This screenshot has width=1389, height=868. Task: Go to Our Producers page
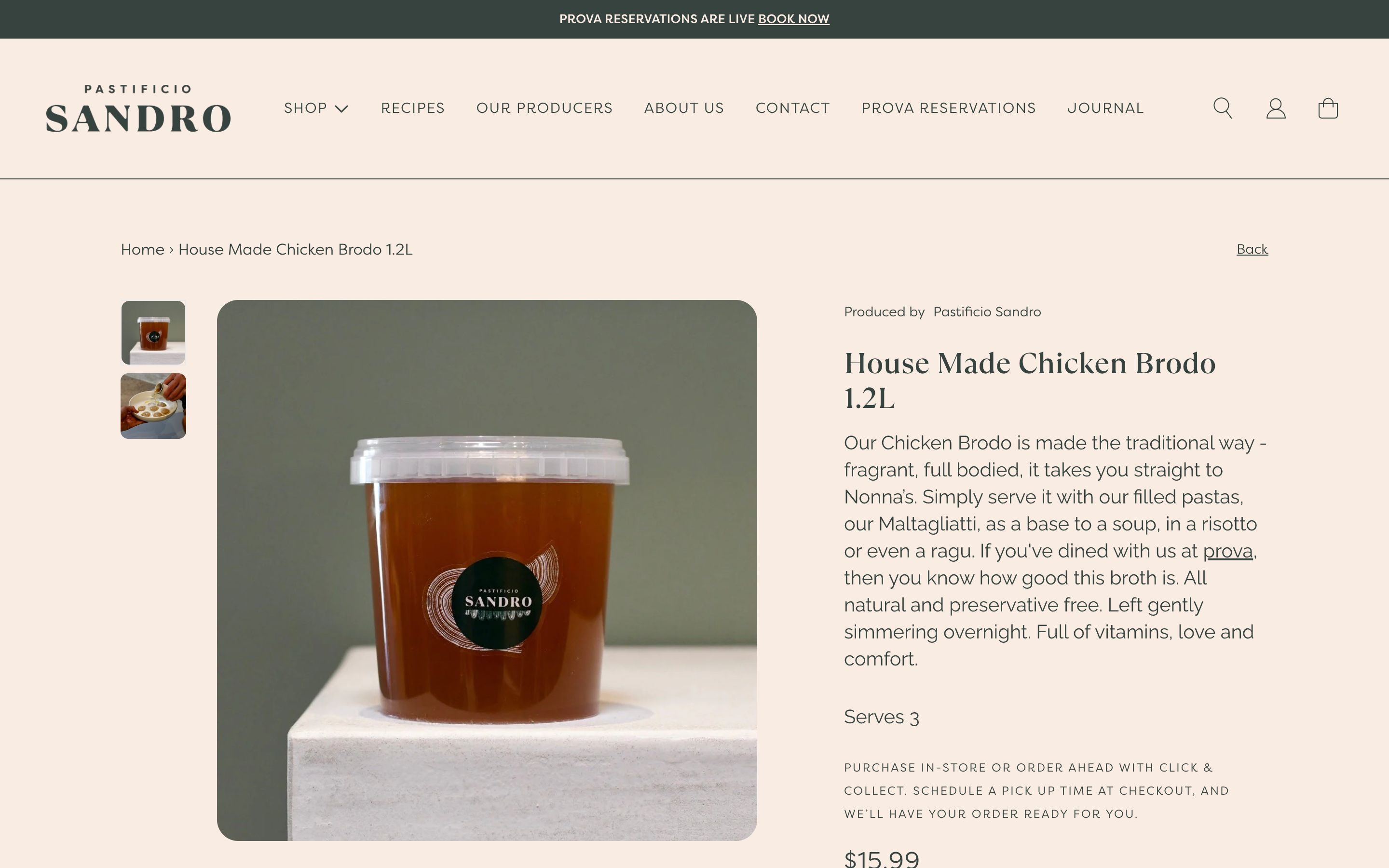click(544, 108)
